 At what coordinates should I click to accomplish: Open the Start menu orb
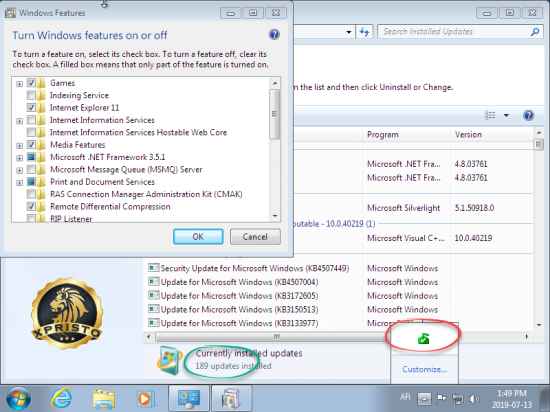pyautogui.click(x=18, y=399)
